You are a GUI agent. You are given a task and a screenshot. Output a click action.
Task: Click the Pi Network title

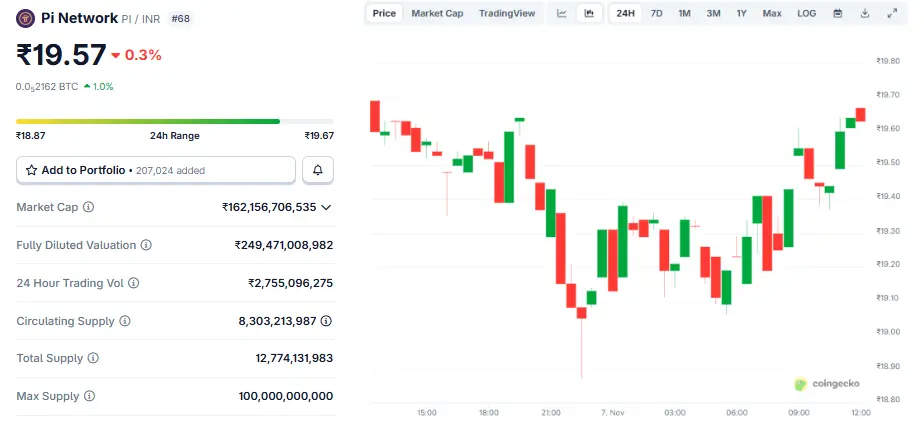[80, 18]
